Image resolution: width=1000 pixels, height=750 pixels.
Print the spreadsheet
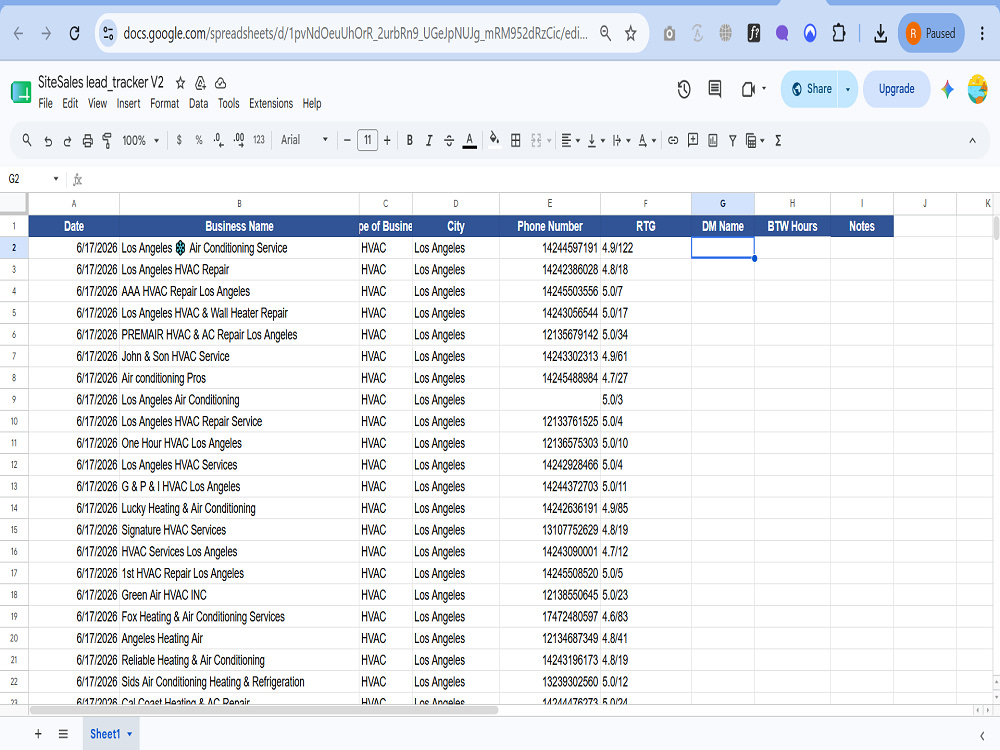tap(87, 141)
